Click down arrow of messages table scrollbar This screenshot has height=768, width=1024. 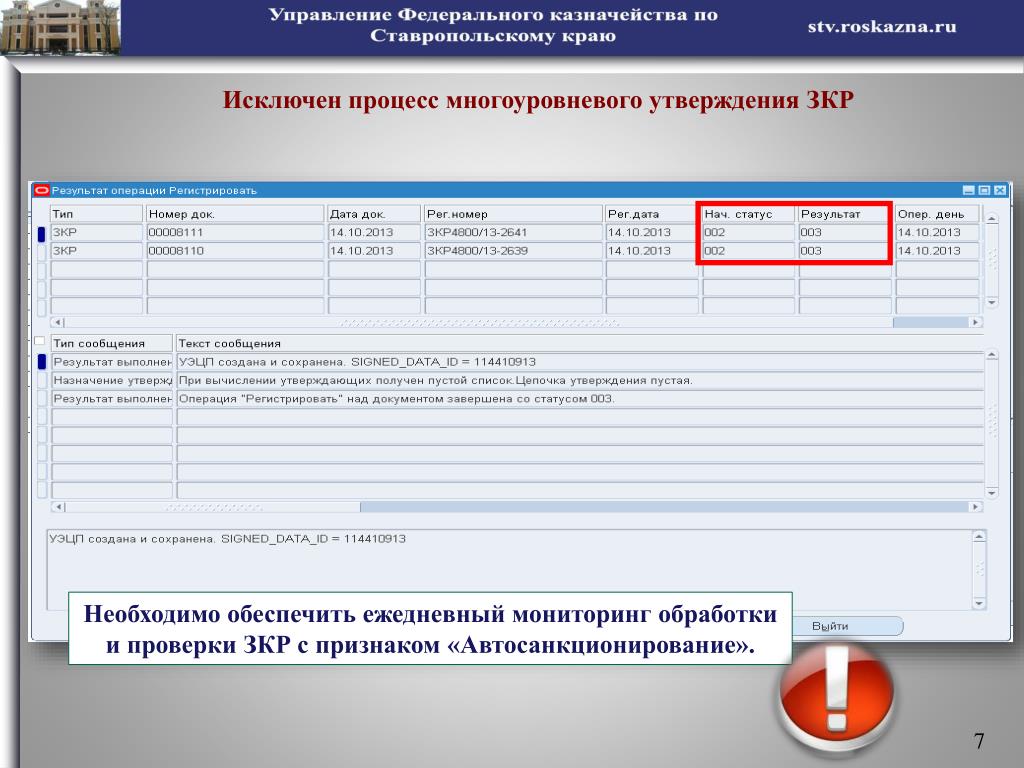point(991,493)
